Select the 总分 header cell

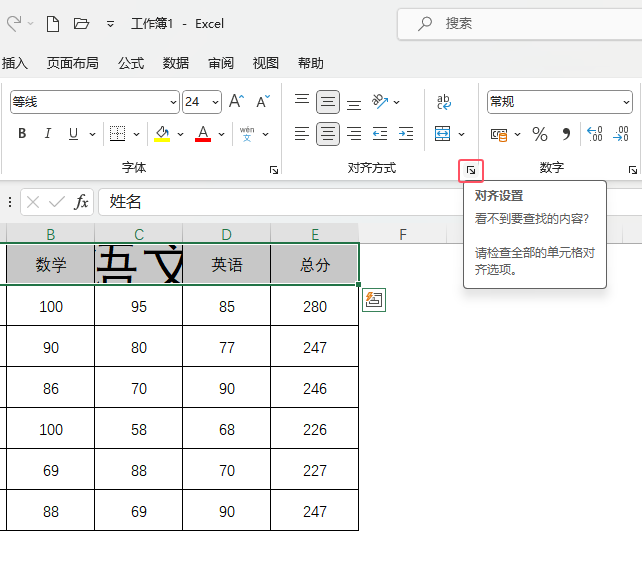point(314,264)
